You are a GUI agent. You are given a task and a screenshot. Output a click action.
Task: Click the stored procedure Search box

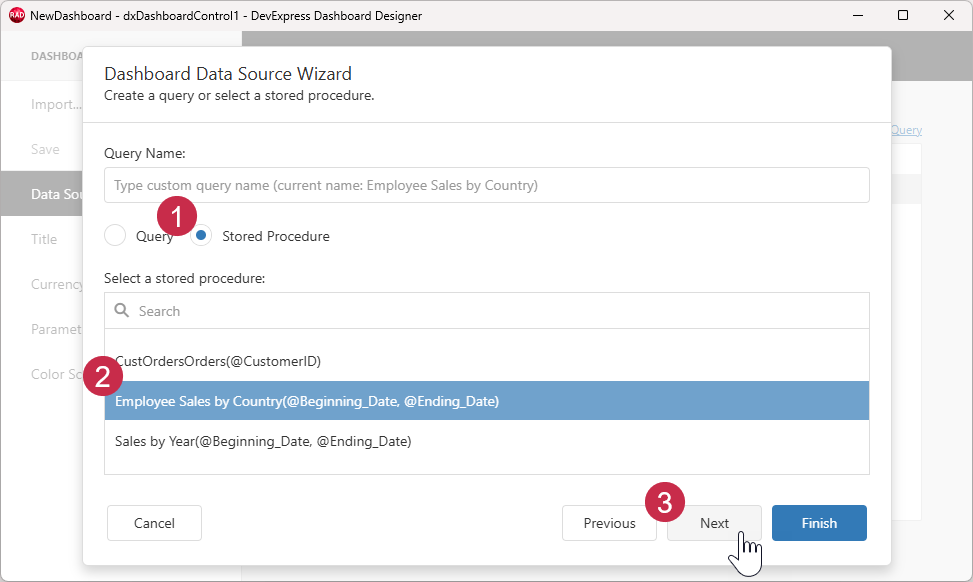tap(486, 311)
